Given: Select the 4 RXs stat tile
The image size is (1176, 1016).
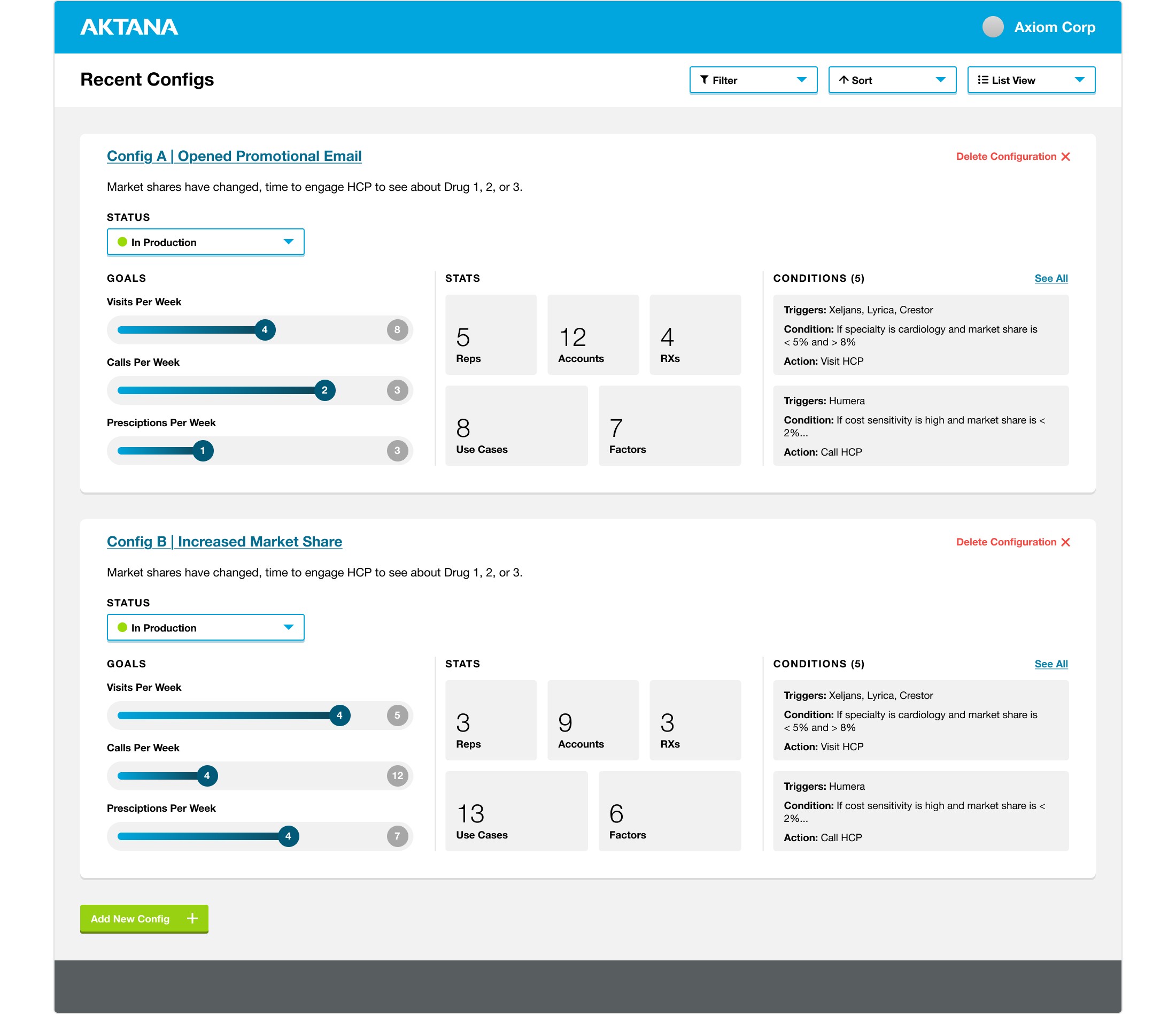Looking at the screenshot, I should pos(695,335).
